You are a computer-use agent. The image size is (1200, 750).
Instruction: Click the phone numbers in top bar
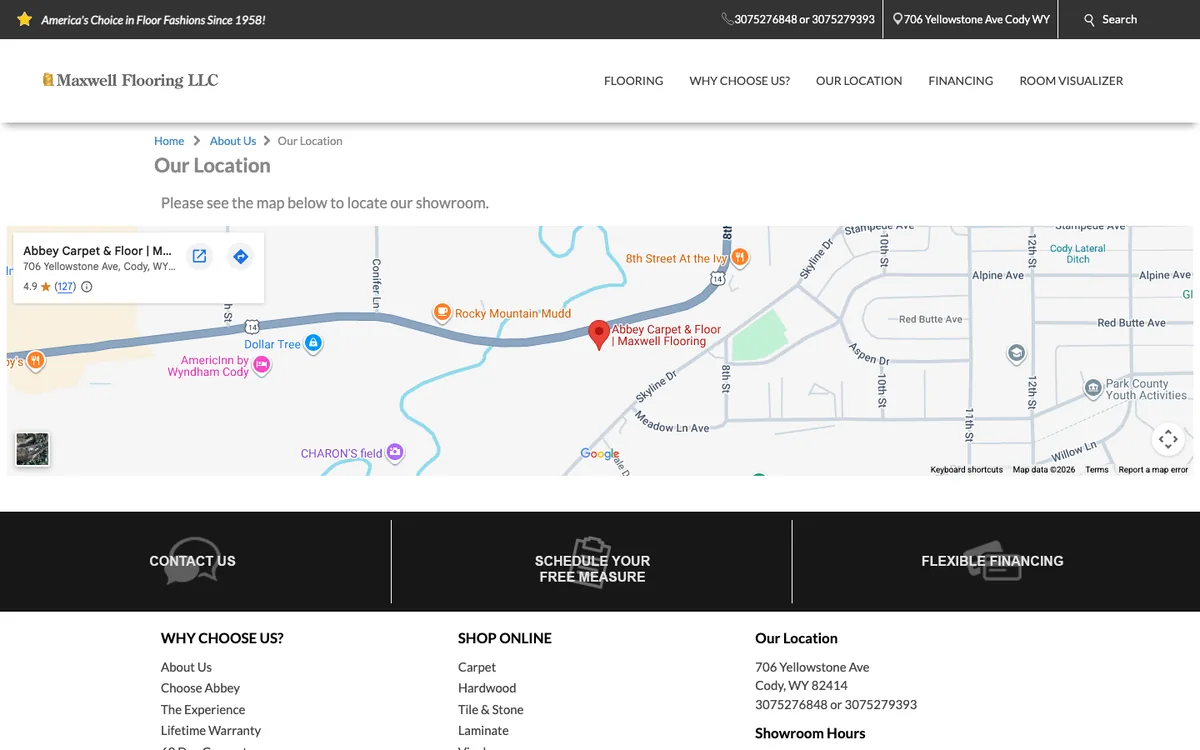click(804, 19)
